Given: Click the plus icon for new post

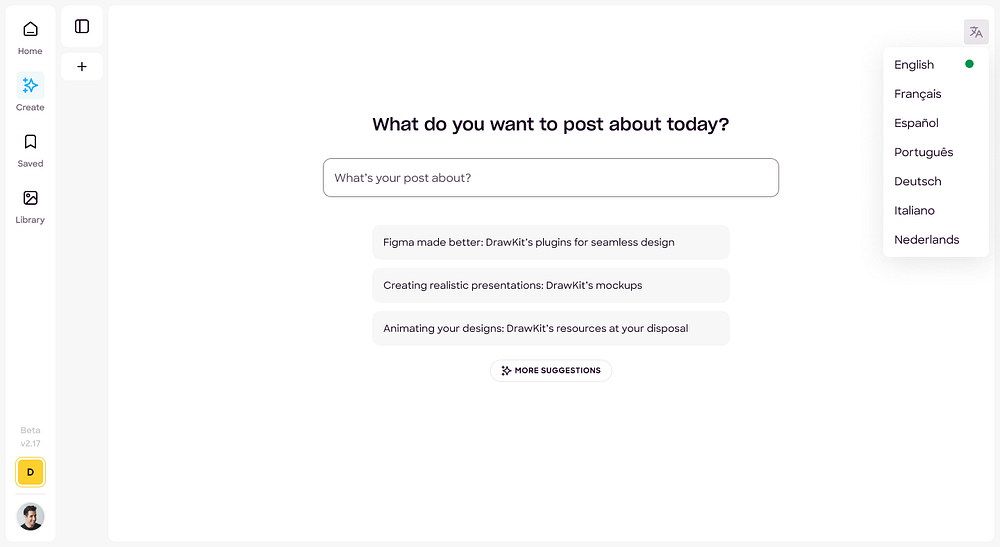Looking at the screenshot, I should click(82, 67).
